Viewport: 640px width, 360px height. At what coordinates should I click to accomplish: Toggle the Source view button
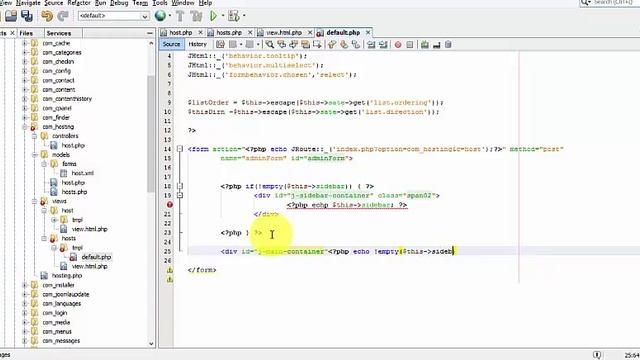[171, 44]
